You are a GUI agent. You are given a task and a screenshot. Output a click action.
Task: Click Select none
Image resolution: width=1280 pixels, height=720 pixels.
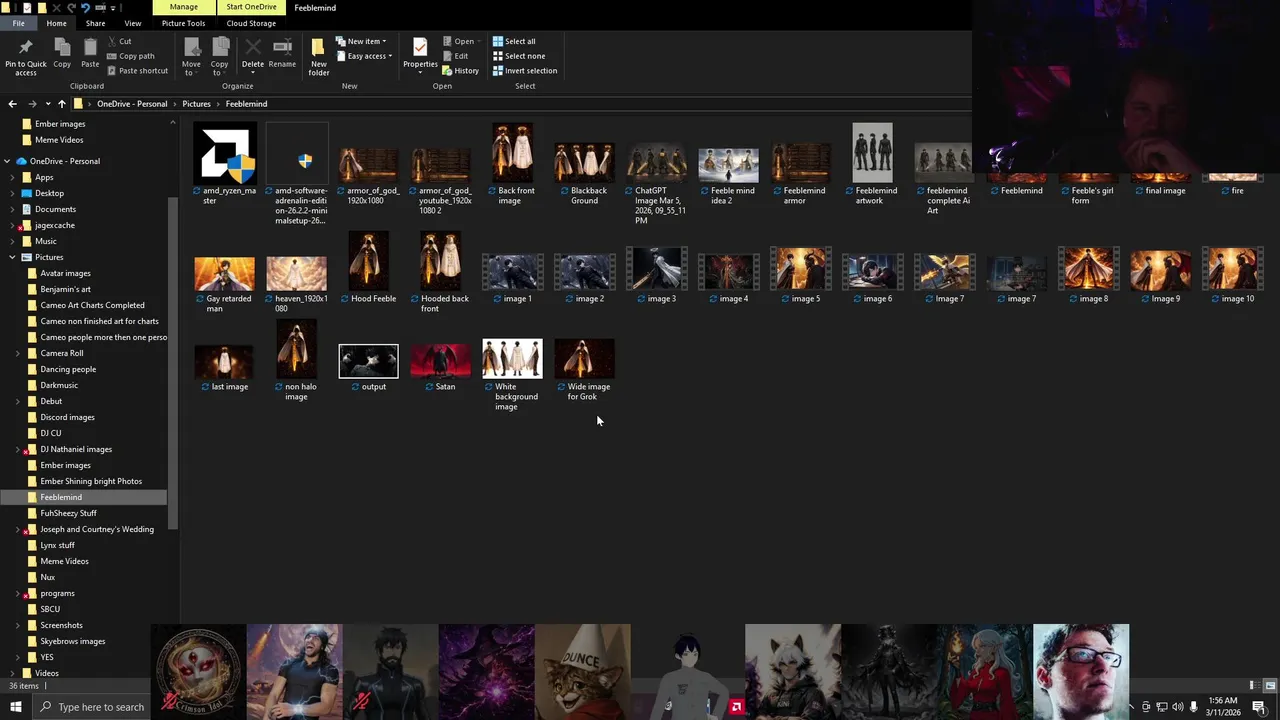(x=518, y=56)
